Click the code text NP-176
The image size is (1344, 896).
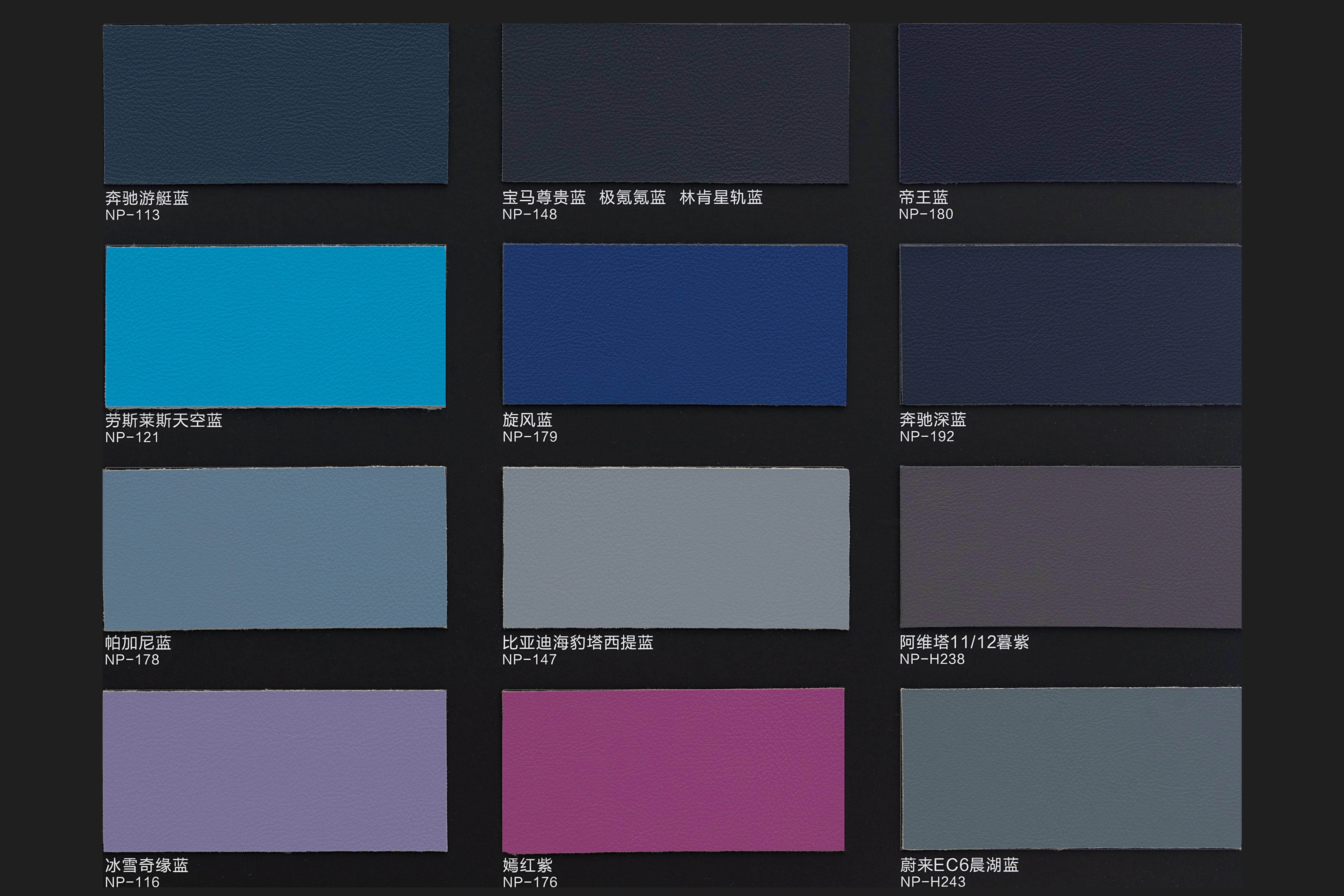click(530, 882)
